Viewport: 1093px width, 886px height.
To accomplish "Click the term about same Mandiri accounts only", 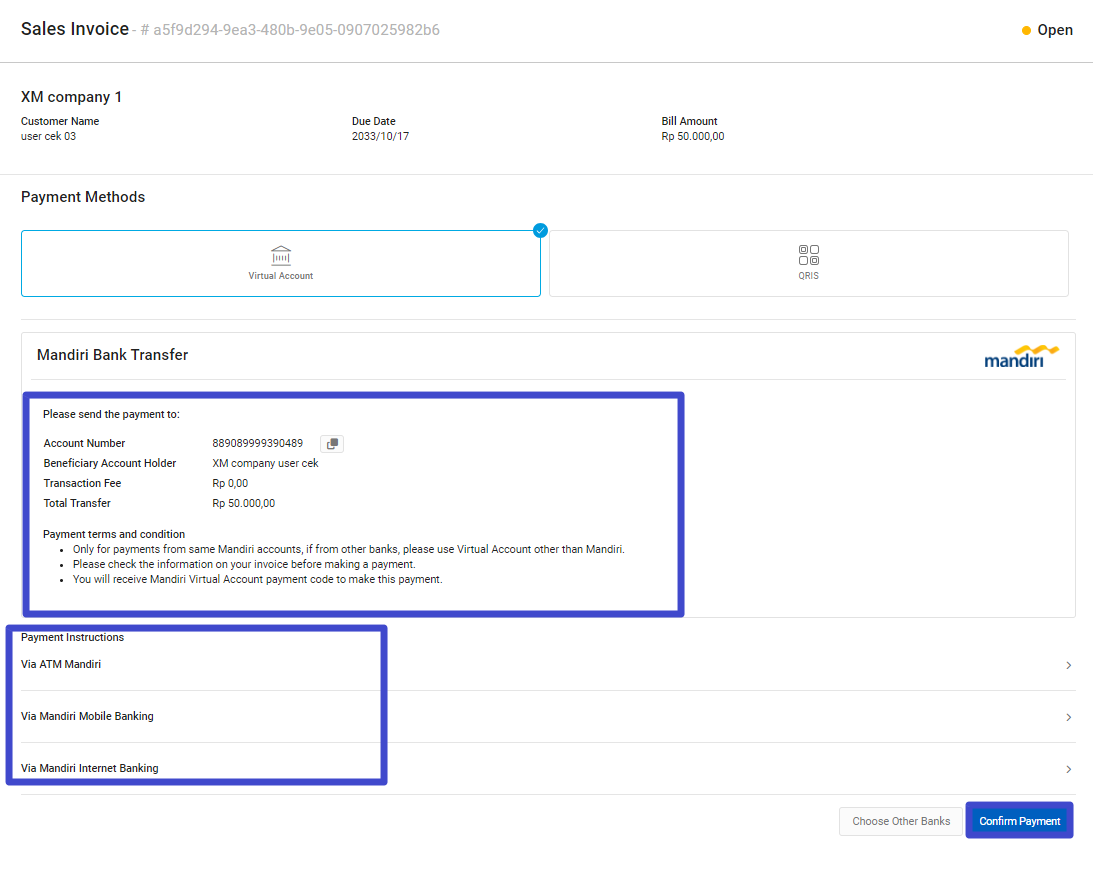I will [x=349, y=549].
